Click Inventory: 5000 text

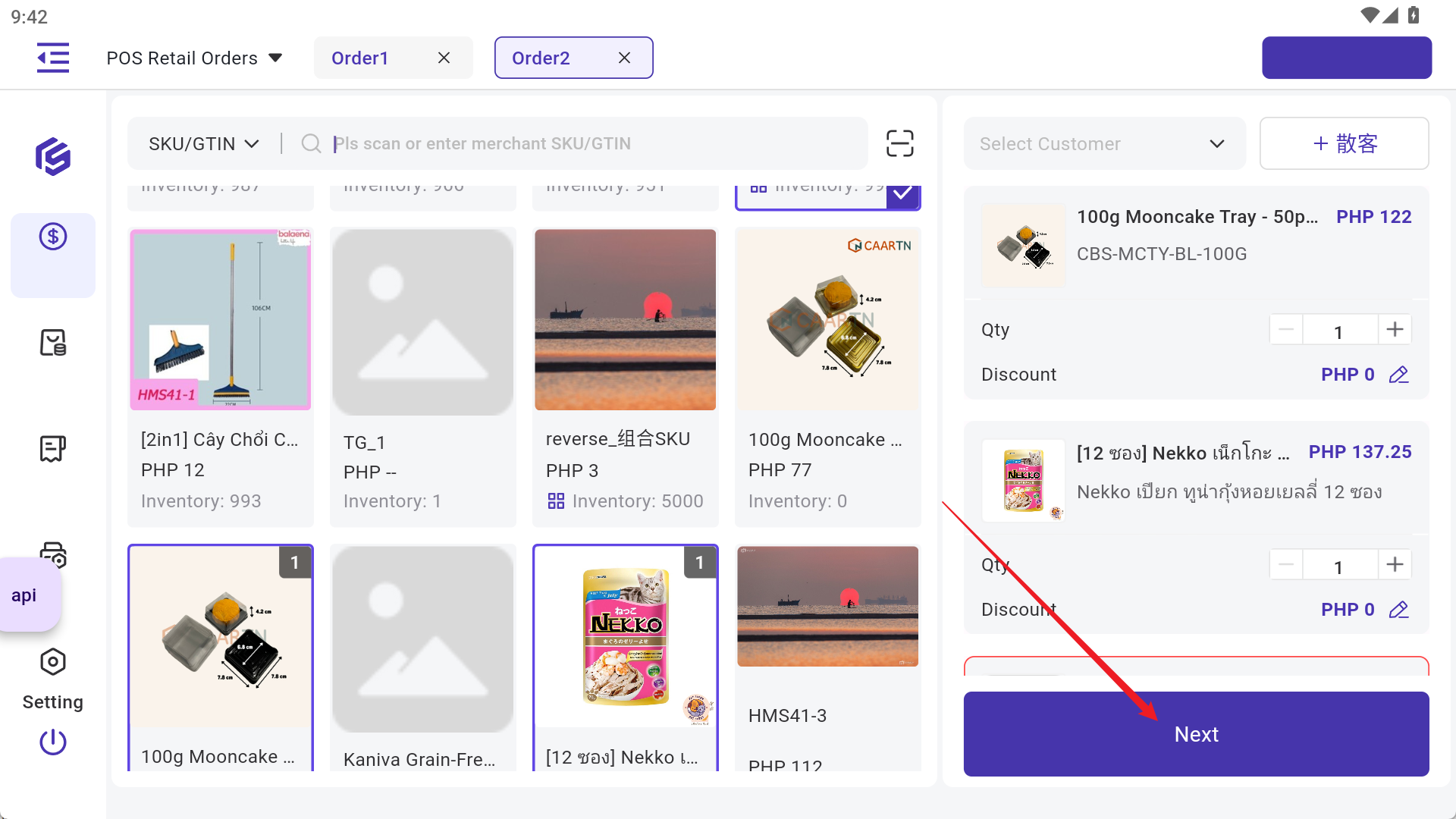click(638, 501)
